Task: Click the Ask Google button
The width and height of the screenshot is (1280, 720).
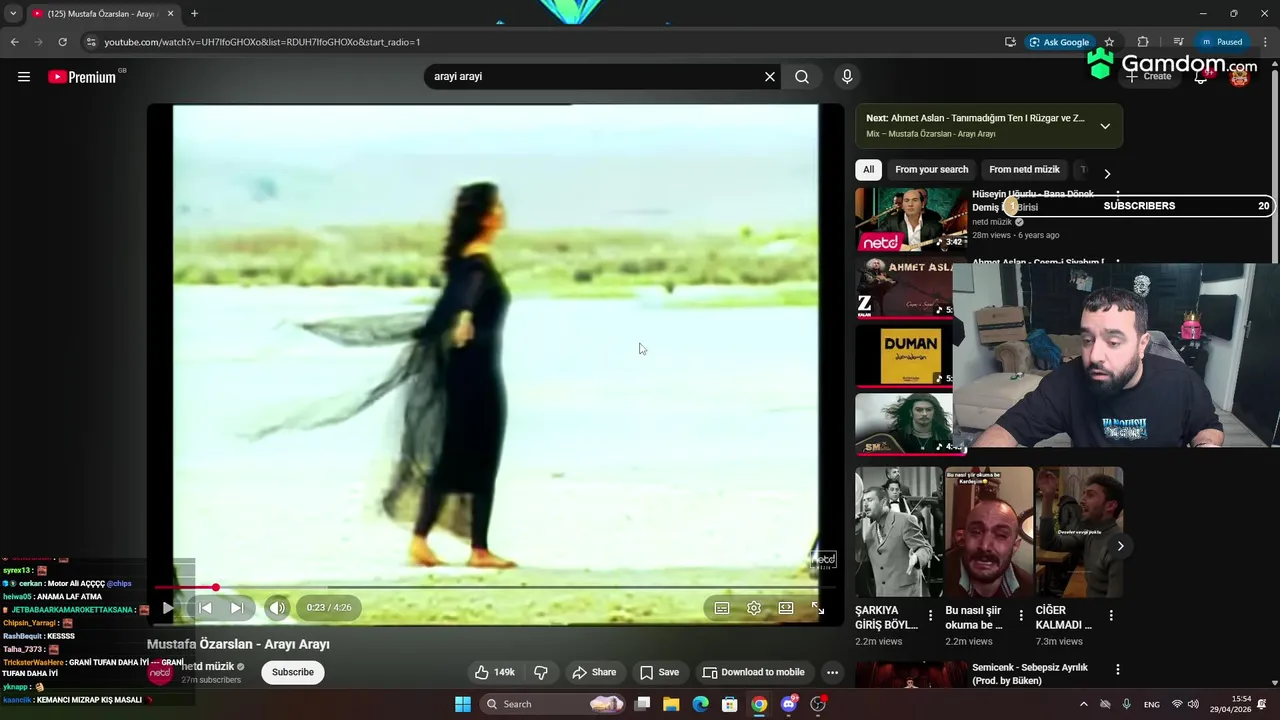Action: point(1060,42)
